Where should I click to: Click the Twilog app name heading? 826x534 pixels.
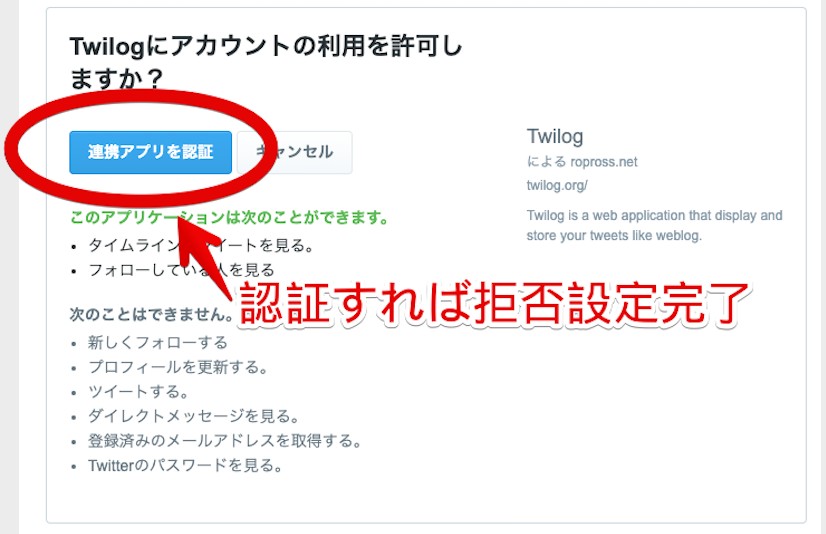click(x=555, y=136)
